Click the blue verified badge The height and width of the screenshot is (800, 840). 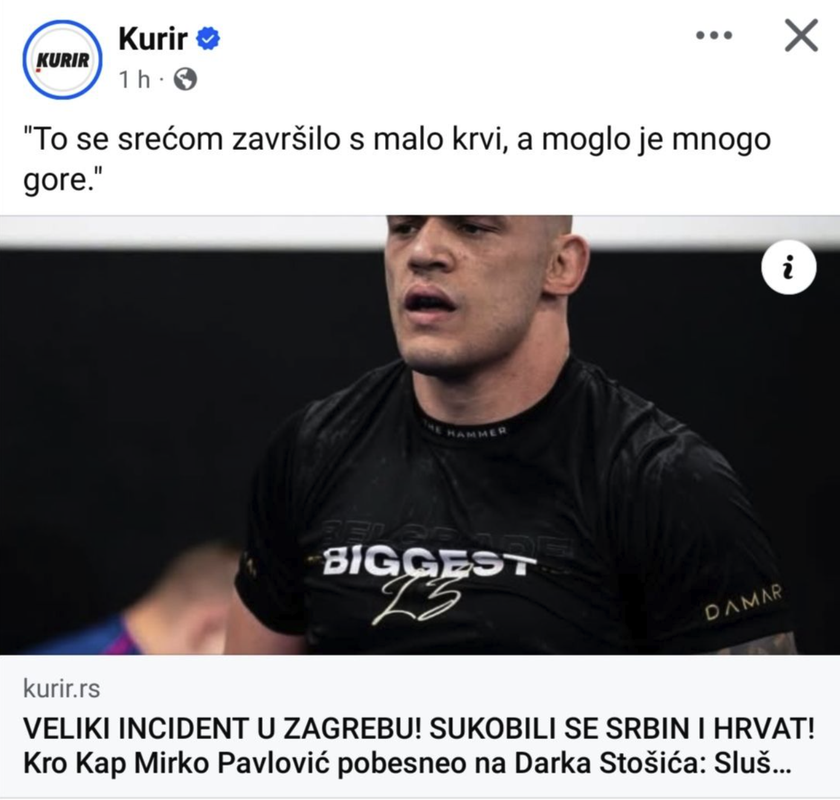(x=208, y=39)
